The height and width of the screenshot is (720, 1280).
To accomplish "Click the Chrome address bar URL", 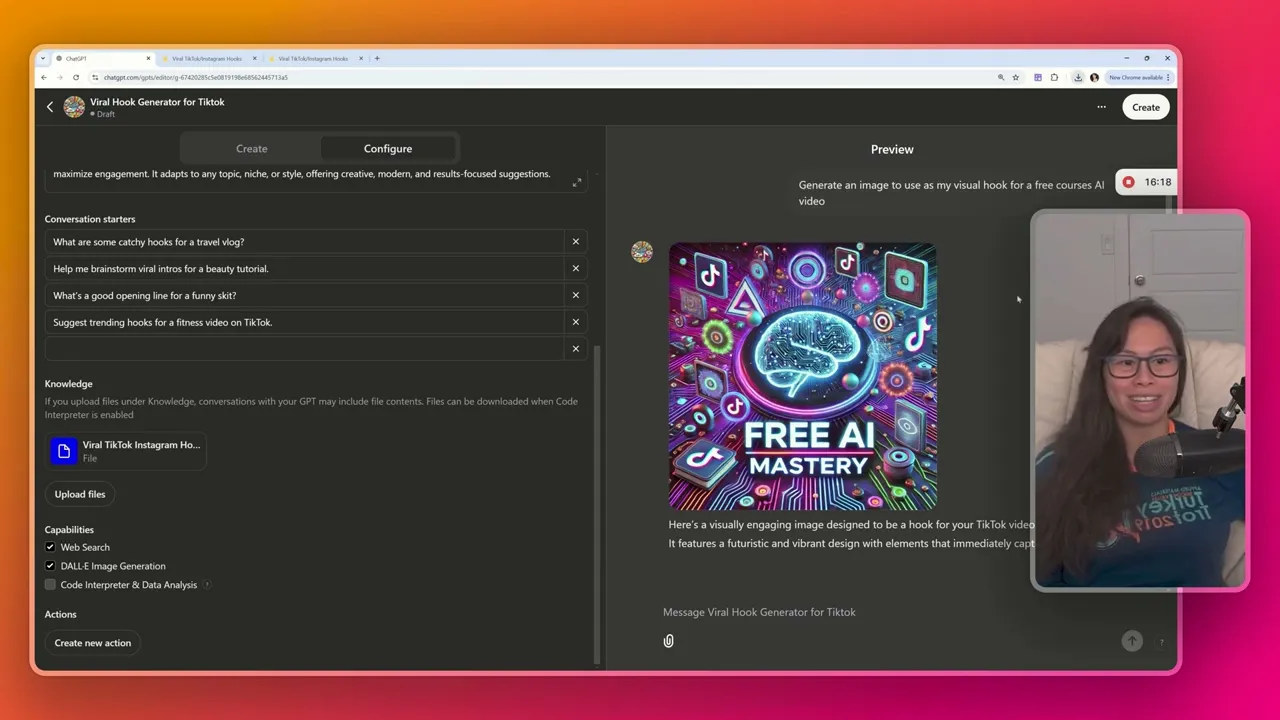I will pos(196,77).
